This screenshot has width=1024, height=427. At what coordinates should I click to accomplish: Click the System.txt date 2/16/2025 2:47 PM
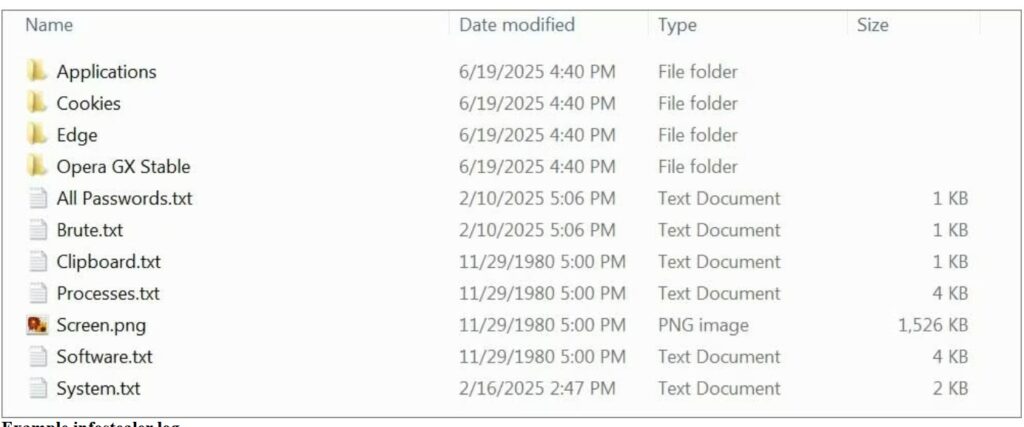point(537,389)
